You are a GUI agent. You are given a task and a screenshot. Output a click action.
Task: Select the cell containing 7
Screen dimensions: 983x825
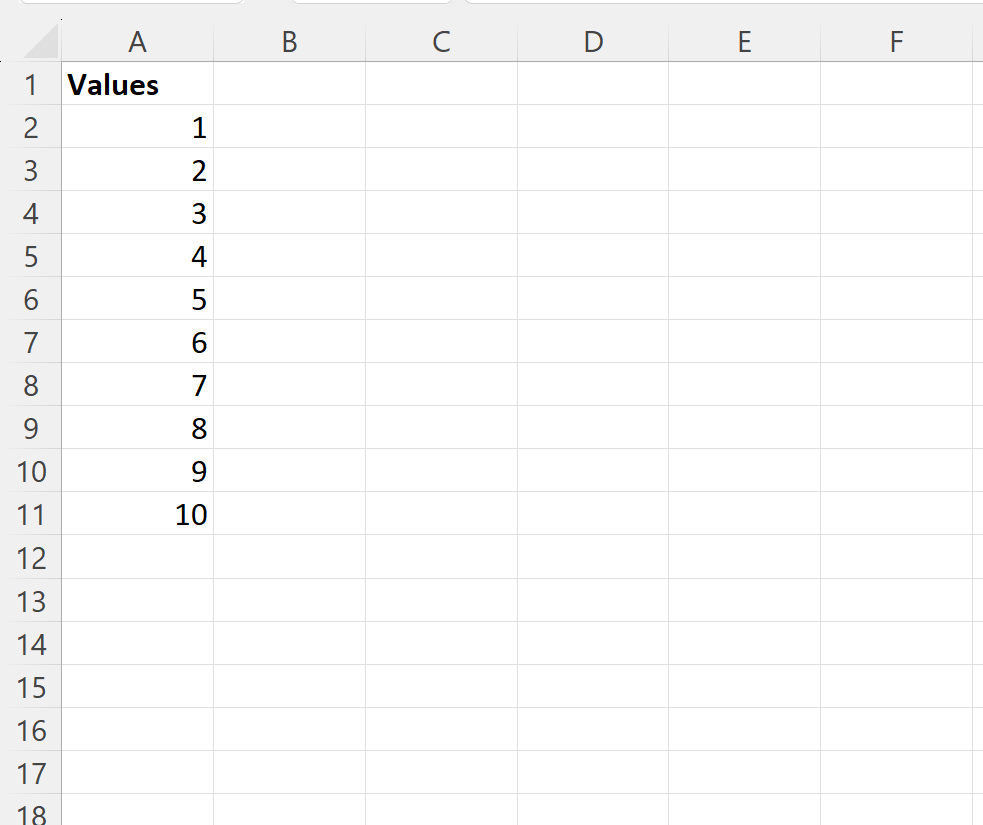(x=137, y=385)
